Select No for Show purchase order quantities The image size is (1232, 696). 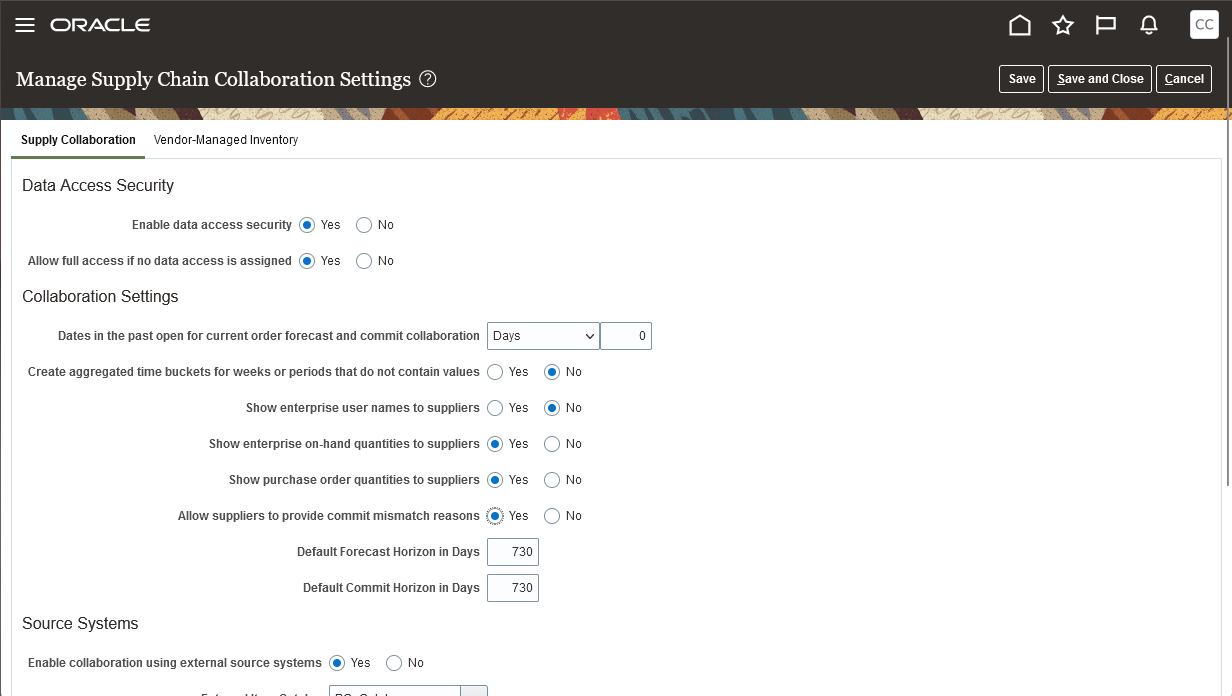point(552,480)
